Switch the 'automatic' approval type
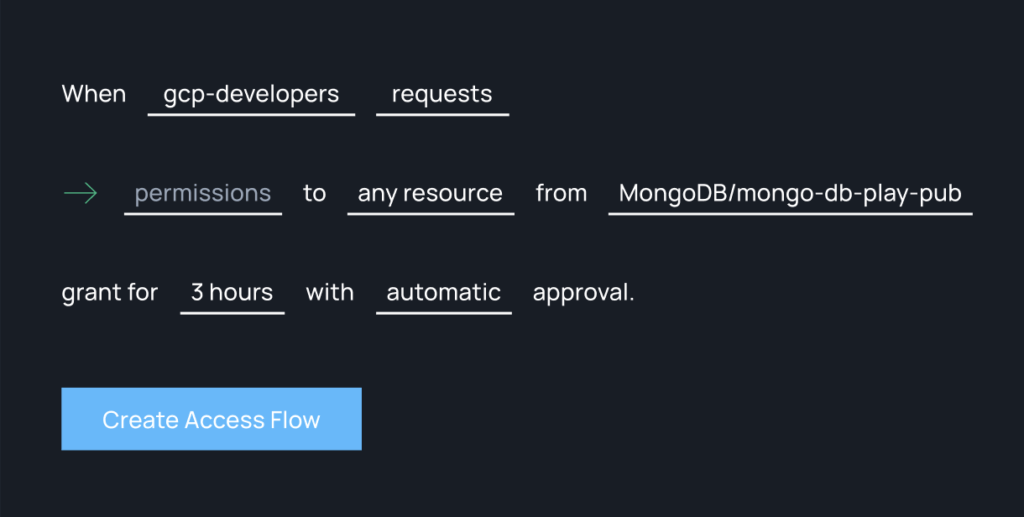The width and height of the screenshot is (1024, 517). [x=443, y=294]
